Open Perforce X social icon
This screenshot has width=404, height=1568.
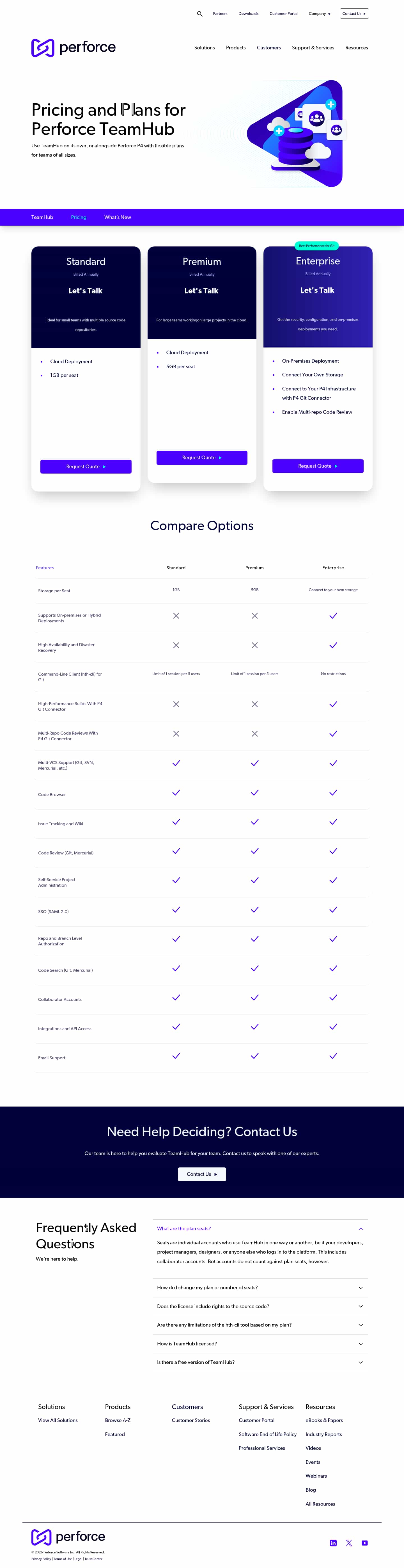coord(349,1542)
